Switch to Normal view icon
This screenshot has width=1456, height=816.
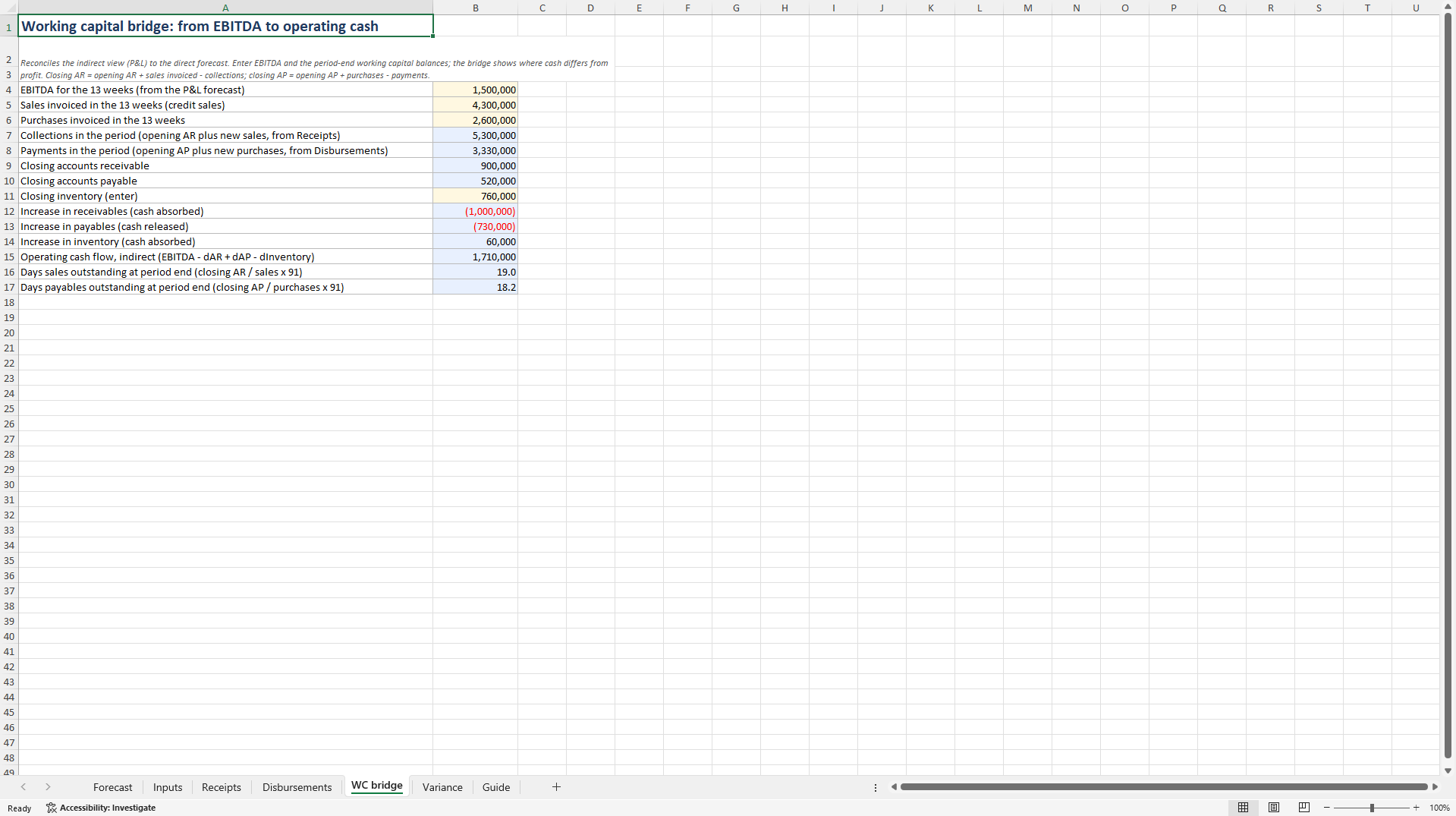click(1243, 808)
